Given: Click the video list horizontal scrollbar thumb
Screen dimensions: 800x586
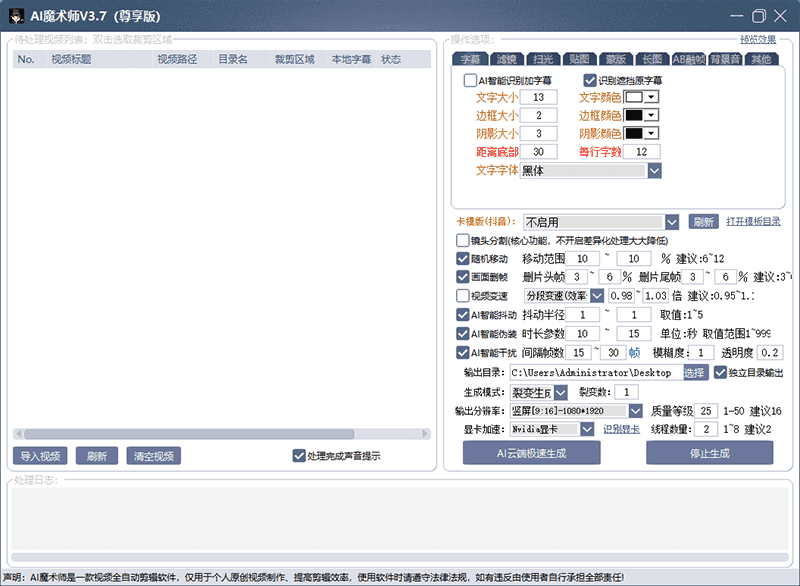Looking at the screenshot, I should click(x=189, y=434).
